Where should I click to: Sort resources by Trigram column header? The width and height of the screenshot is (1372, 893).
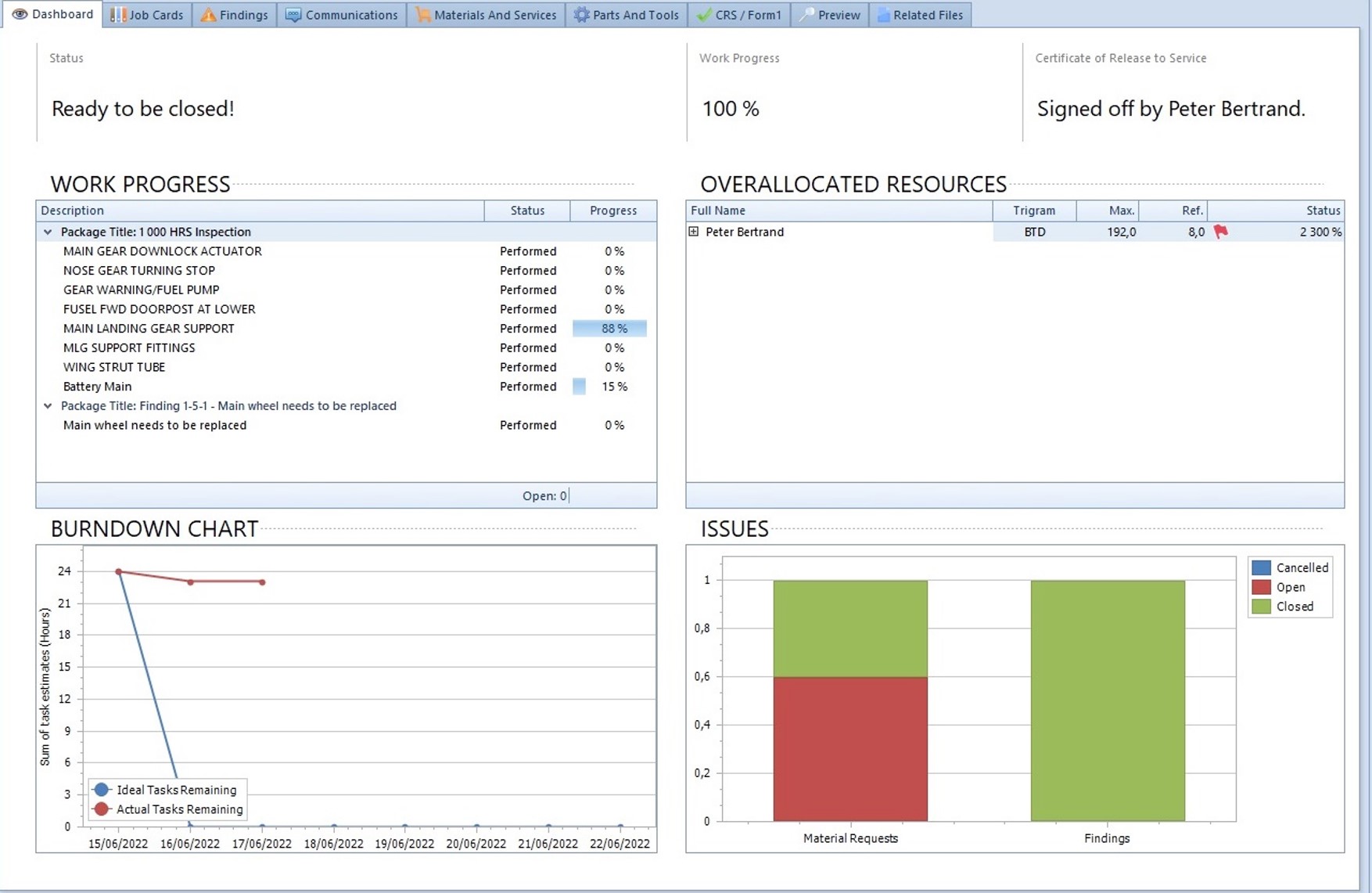1033,211
